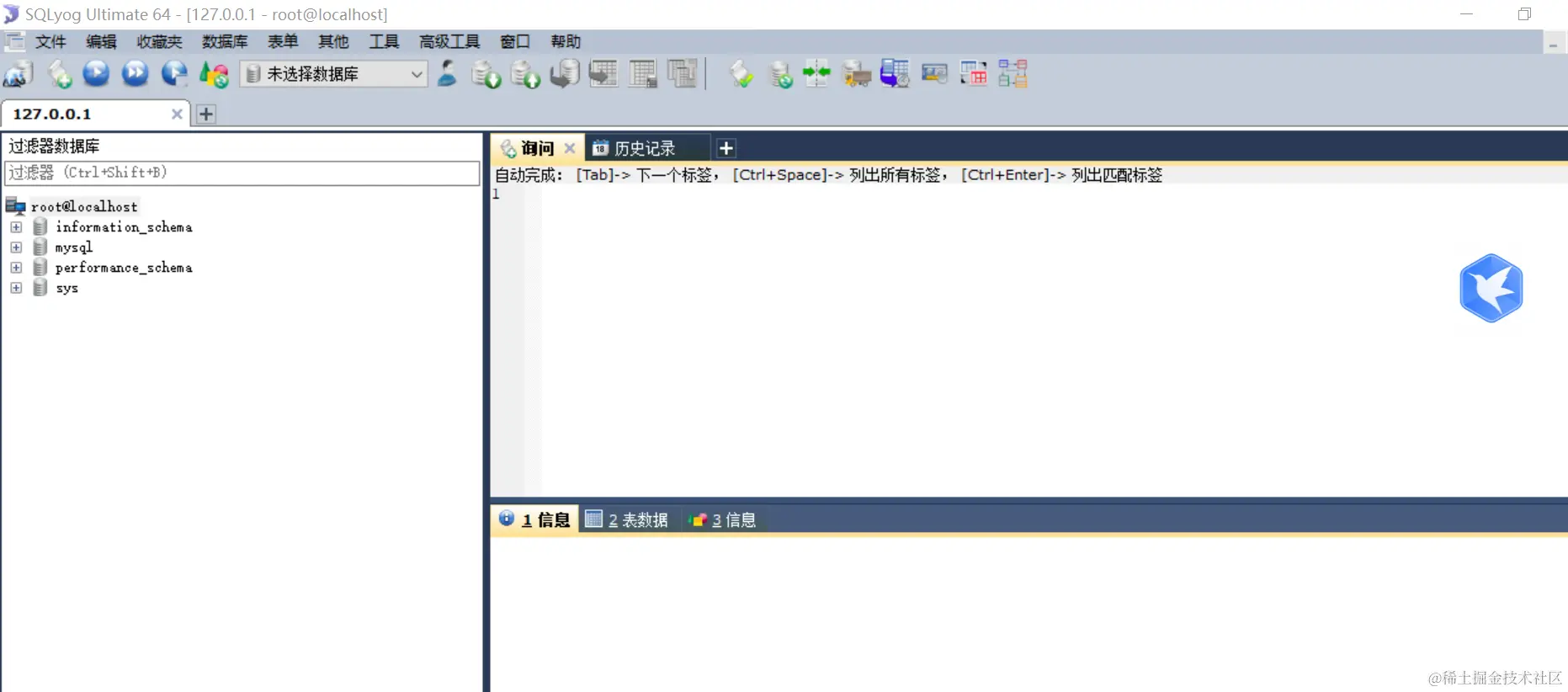This screenshot has height=692, width=1568.
Task: Click the import external data truck icon
Action: pos(857,75)
